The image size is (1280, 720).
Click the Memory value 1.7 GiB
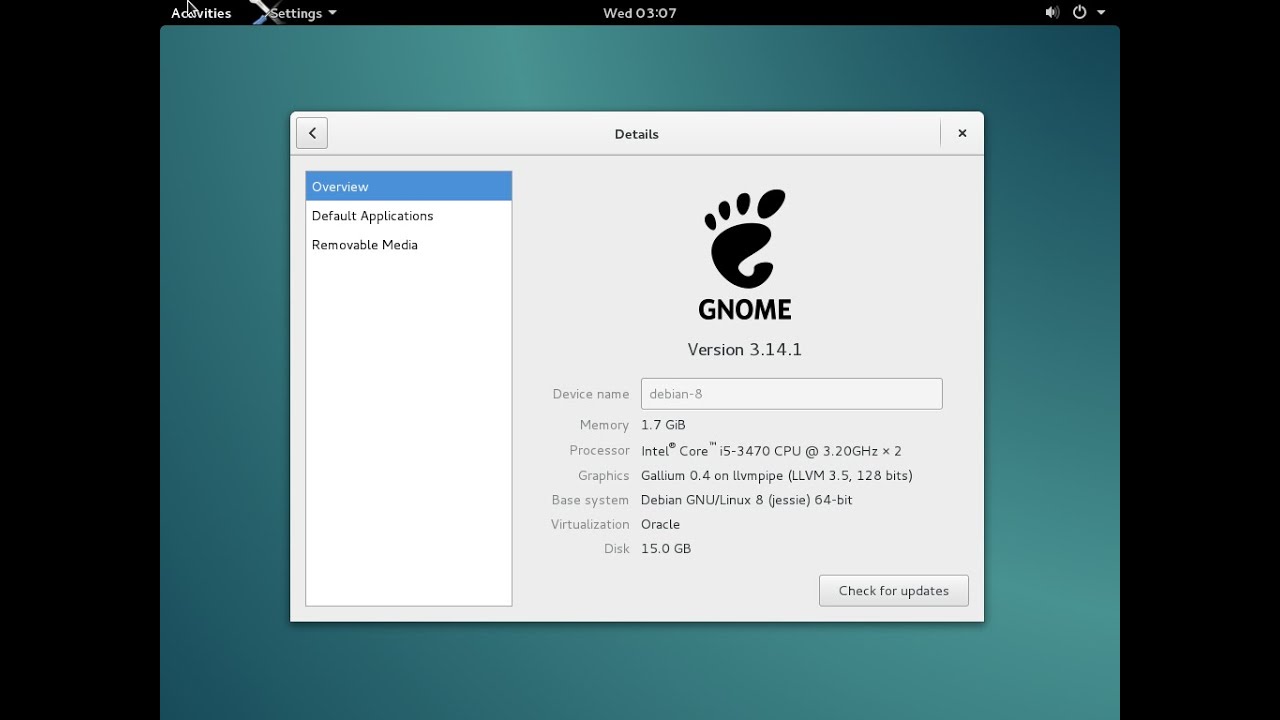point(663,425)
